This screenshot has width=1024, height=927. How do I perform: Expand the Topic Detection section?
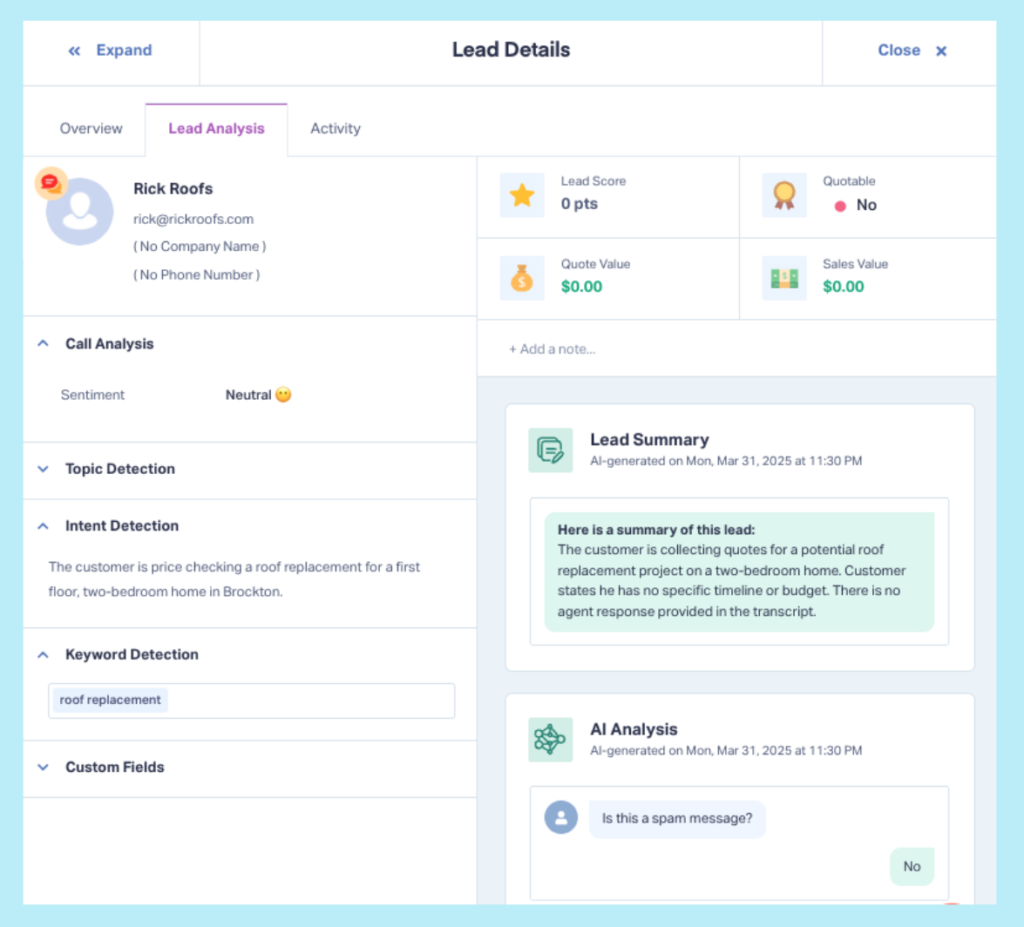(x=42, y=468)
